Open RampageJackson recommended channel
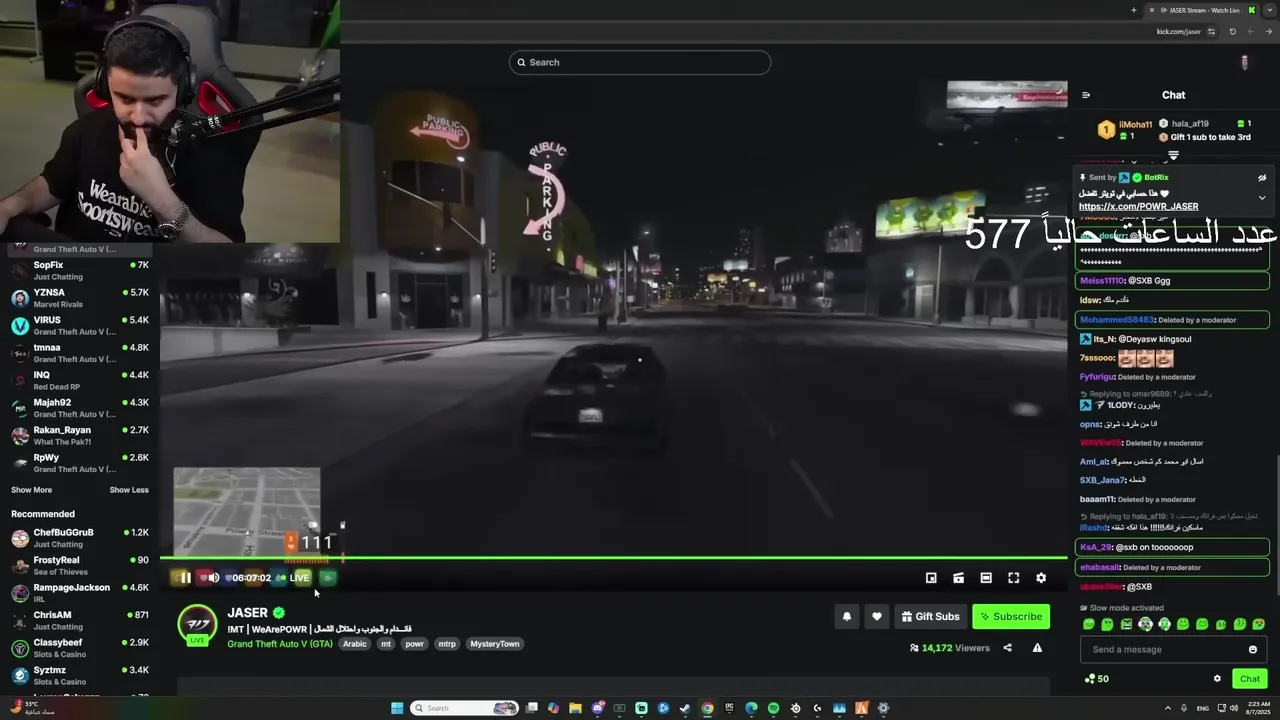The image size is (1280, 720). [80, 593]
